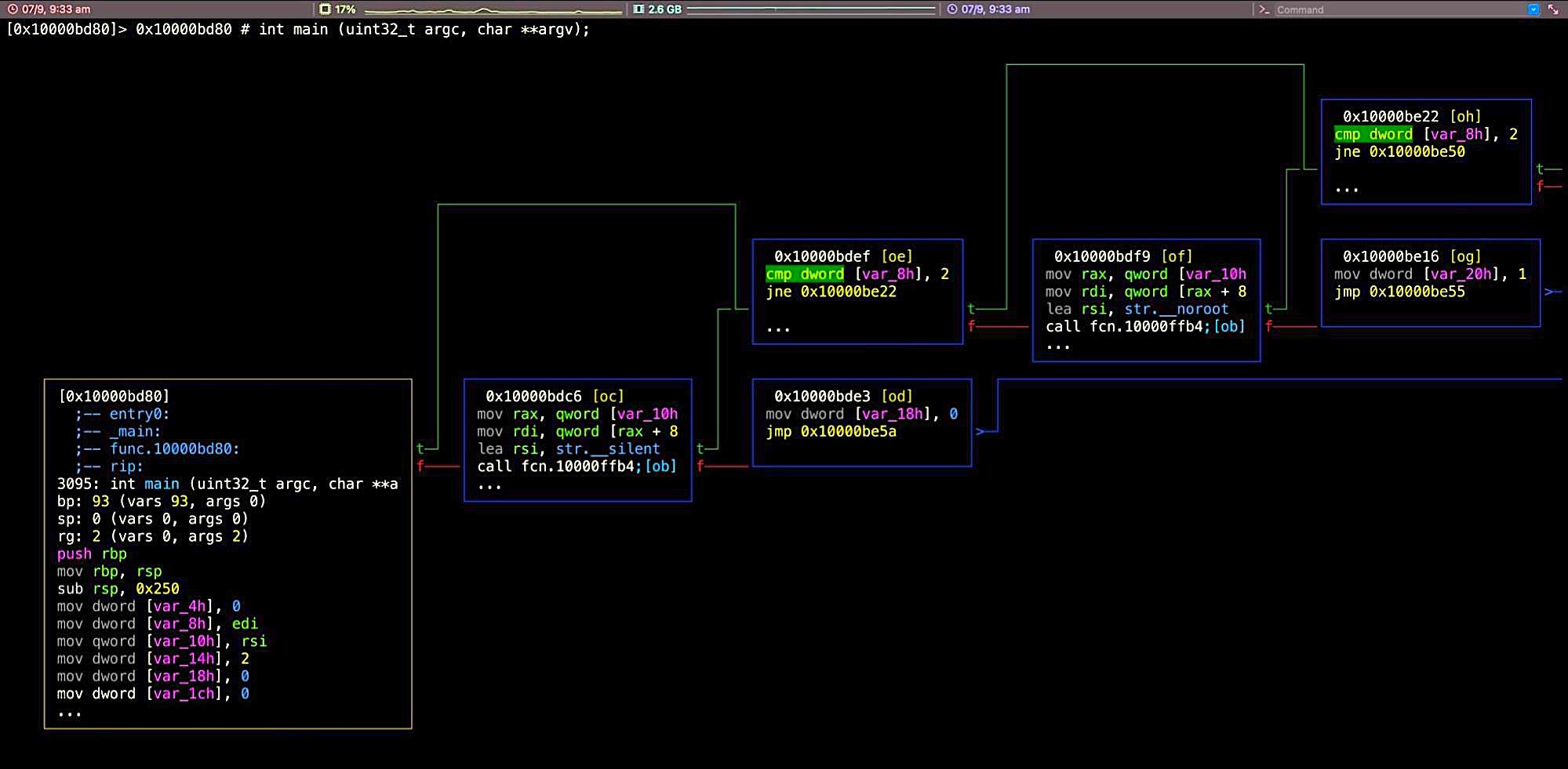The width and height of the screenshot is (1568, 769).
Task: Click the purple clock icon in status bar
Action: pos(952,9)
